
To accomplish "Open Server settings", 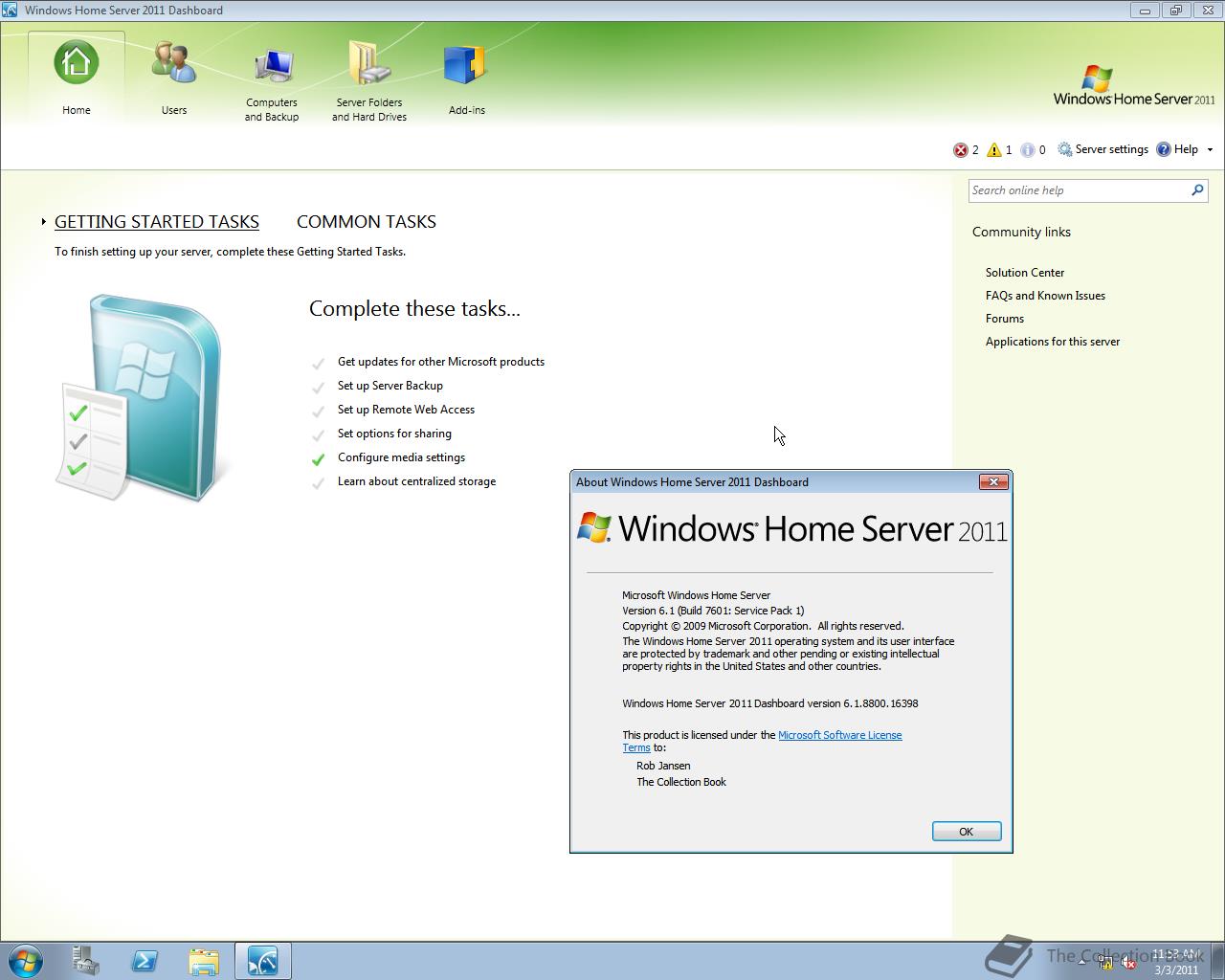I will point(1102,149).
